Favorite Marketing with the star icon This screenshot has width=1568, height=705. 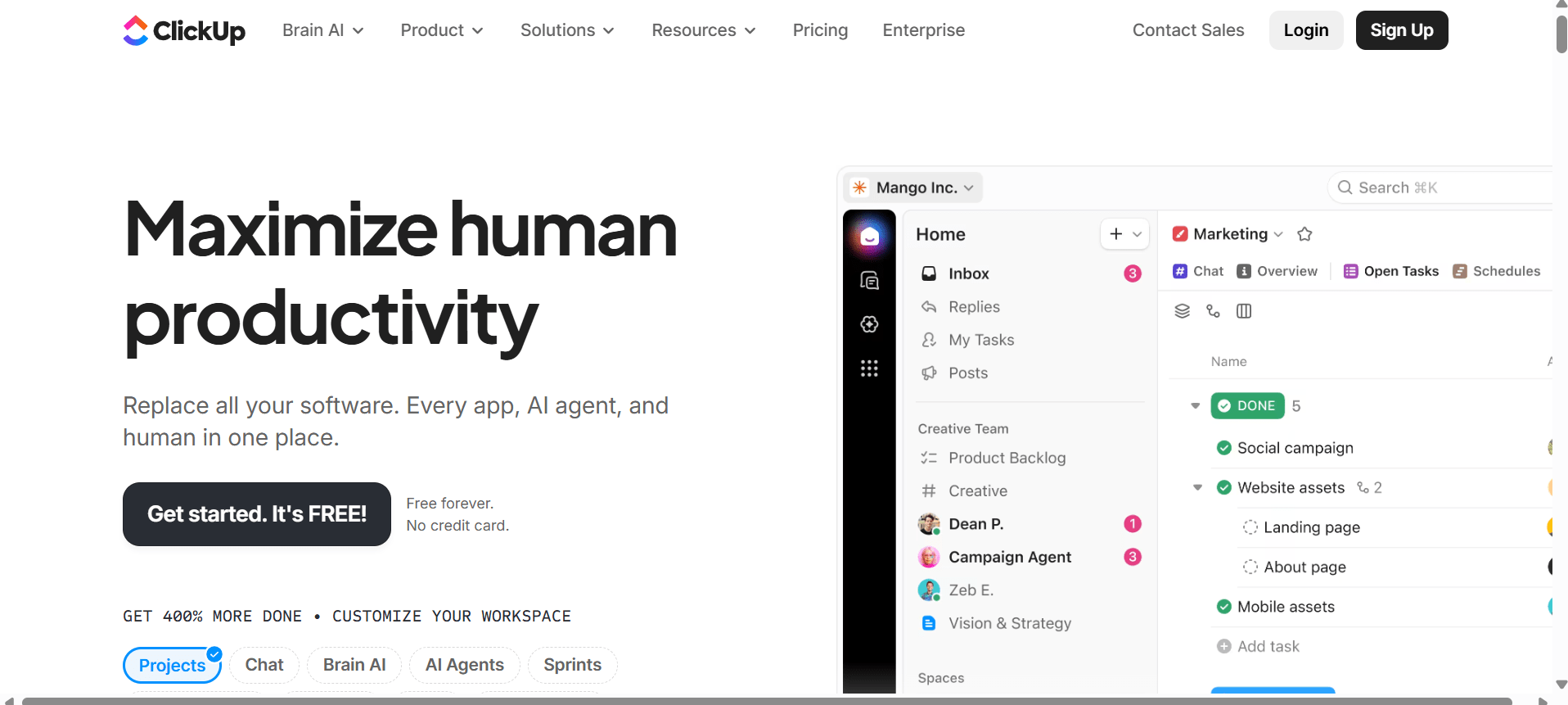[x=1304, y=234]
